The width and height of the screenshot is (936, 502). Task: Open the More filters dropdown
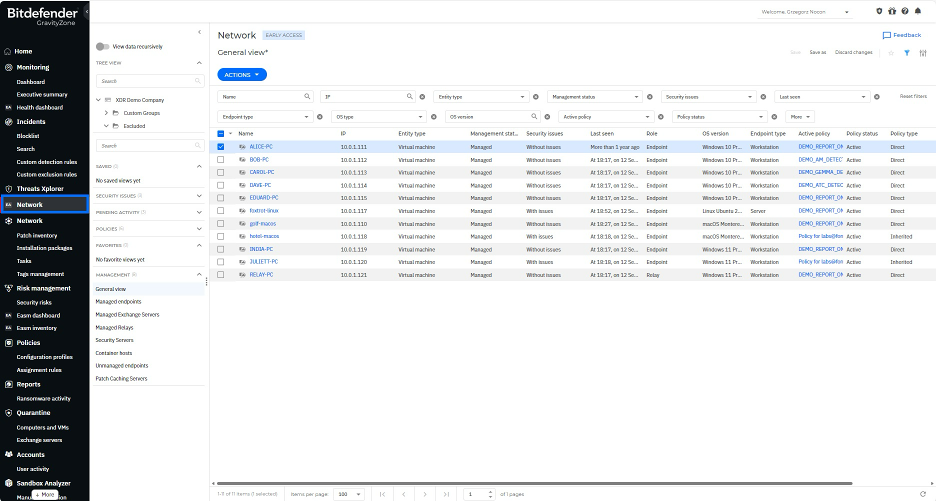click(800, 117)
